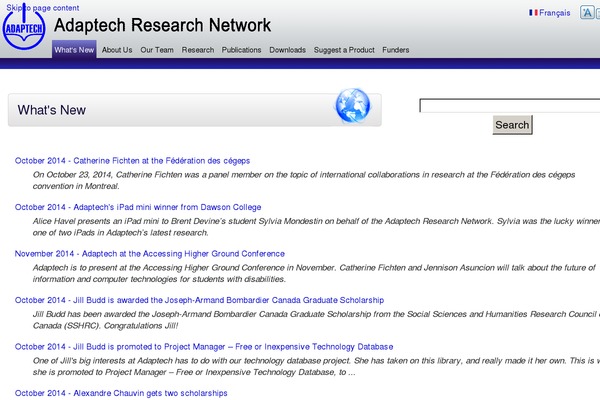Screen dimensions: 600x400
Task: Click summary text starting 'On October 23, 2014'
Action: click(x=304, y=180)
